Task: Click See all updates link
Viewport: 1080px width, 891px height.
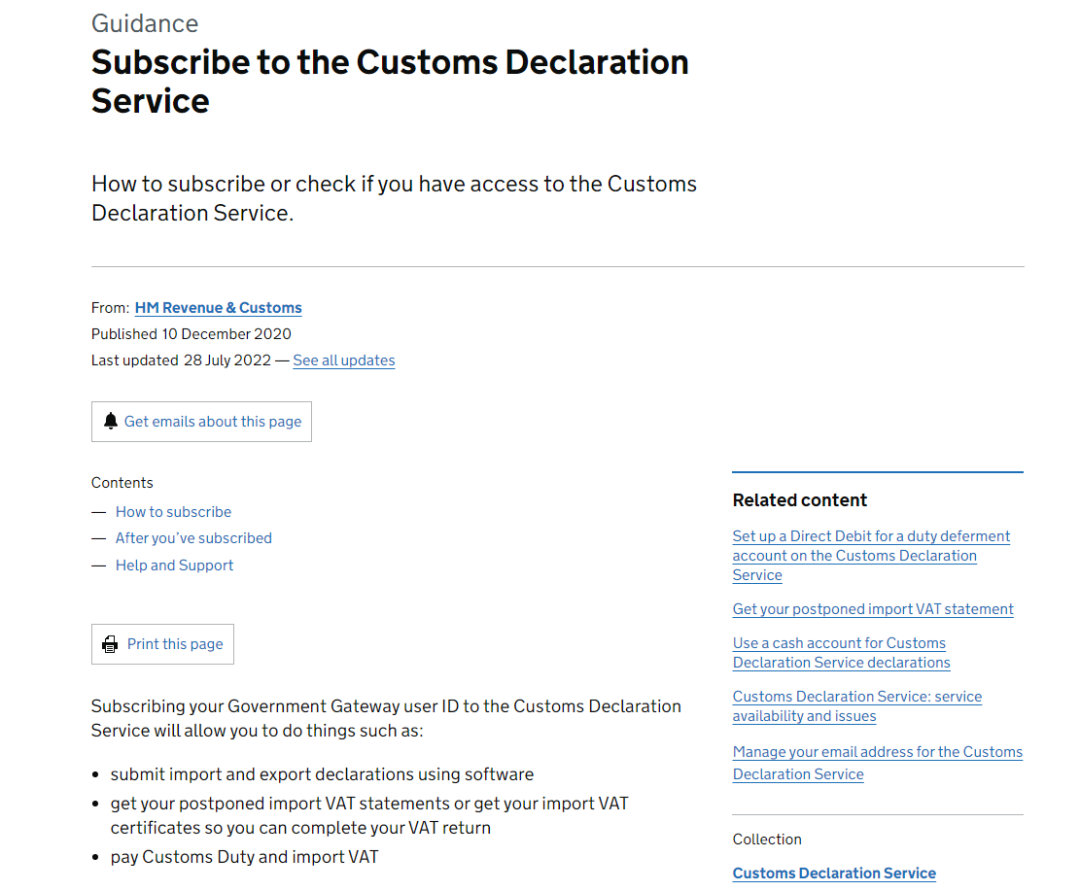Action: pyautogui.click(x=343, y=360)
